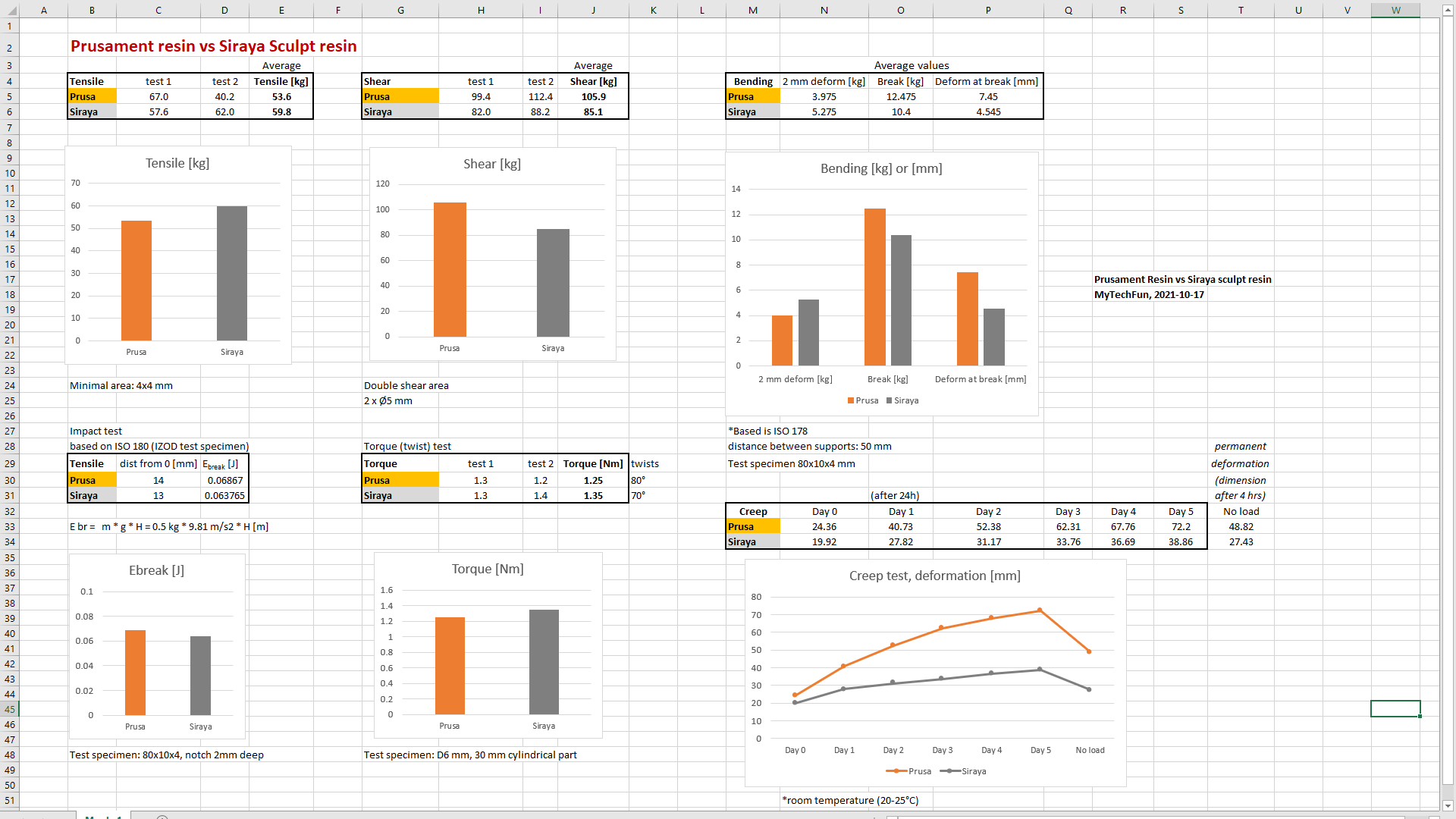The height and width of the screenshot is (819, 1456).
Task: Select the 'Test specimen: D6 mm, 30 mm cylindrical part' cell
Action: pyautogui.click(x=470, y=755)
